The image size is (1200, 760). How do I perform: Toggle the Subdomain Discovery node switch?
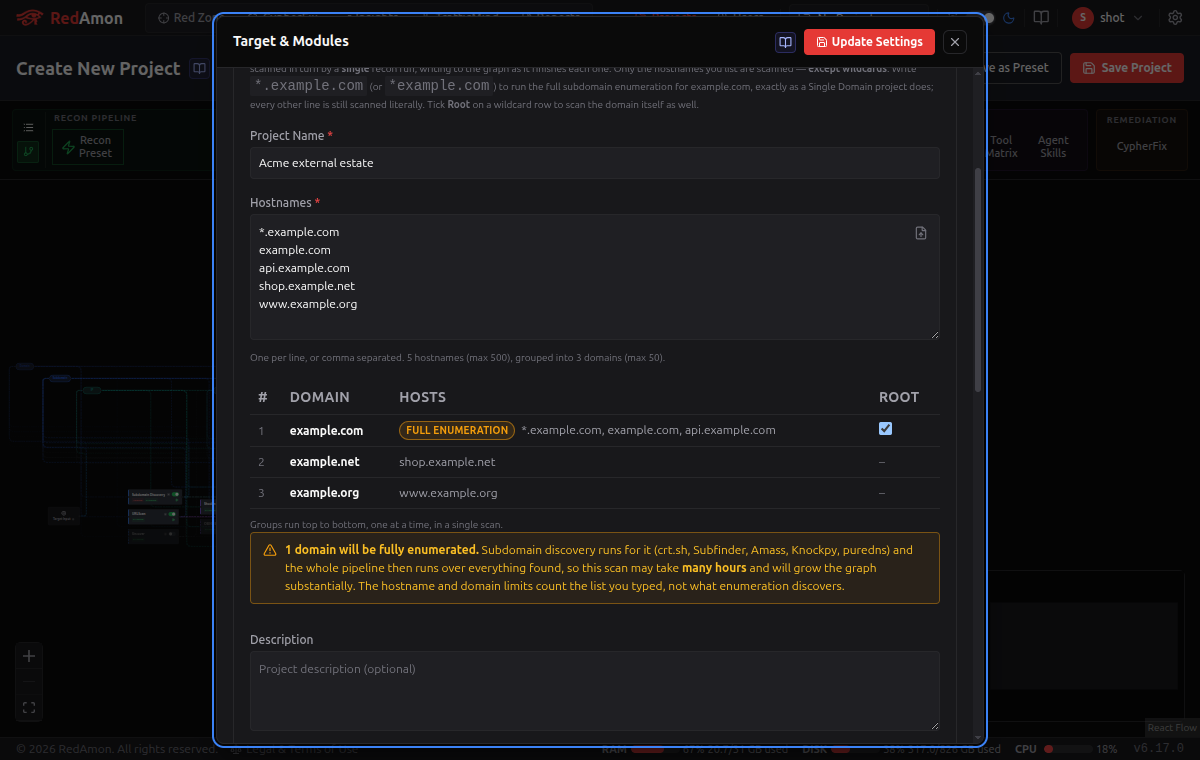click(x=174, y=494)
